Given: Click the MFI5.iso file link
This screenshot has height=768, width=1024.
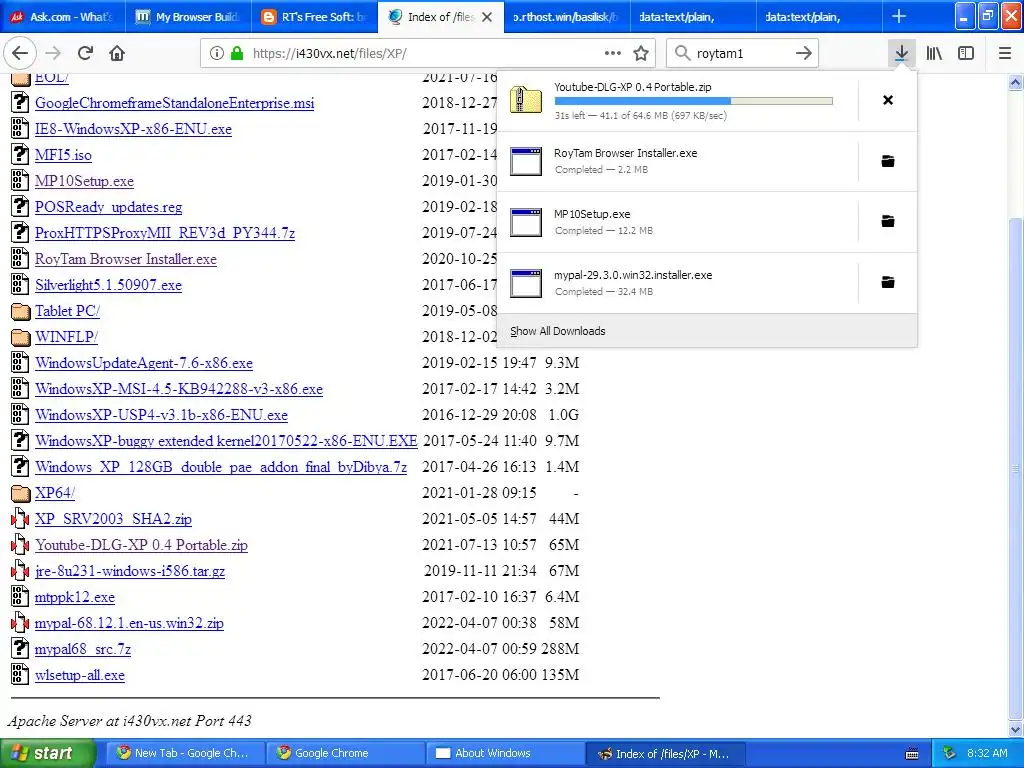Looking at the screenshot, I should [x=63, y=155].
